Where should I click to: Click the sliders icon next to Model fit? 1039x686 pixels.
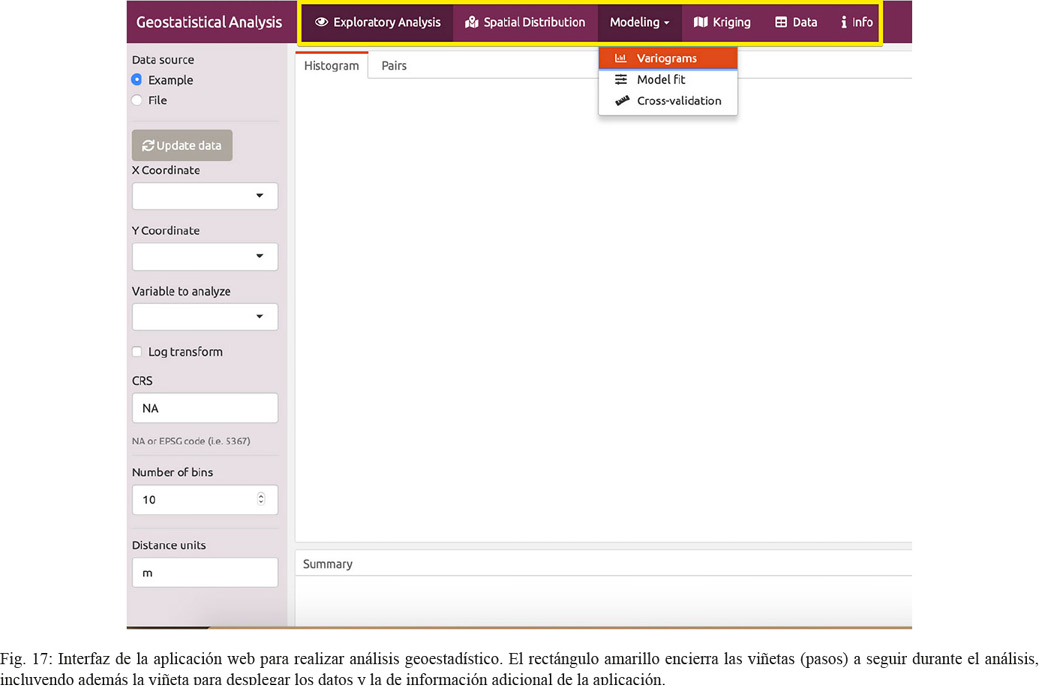pyautogui.click(x=621, y=80)
